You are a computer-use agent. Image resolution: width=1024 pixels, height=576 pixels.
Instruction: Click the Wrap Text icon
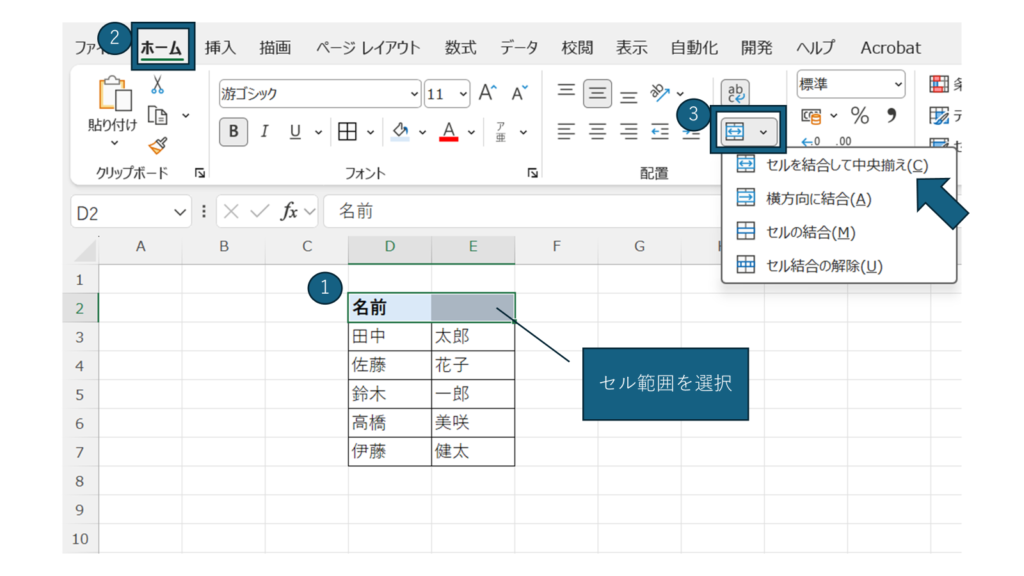[x=735, y=93]
